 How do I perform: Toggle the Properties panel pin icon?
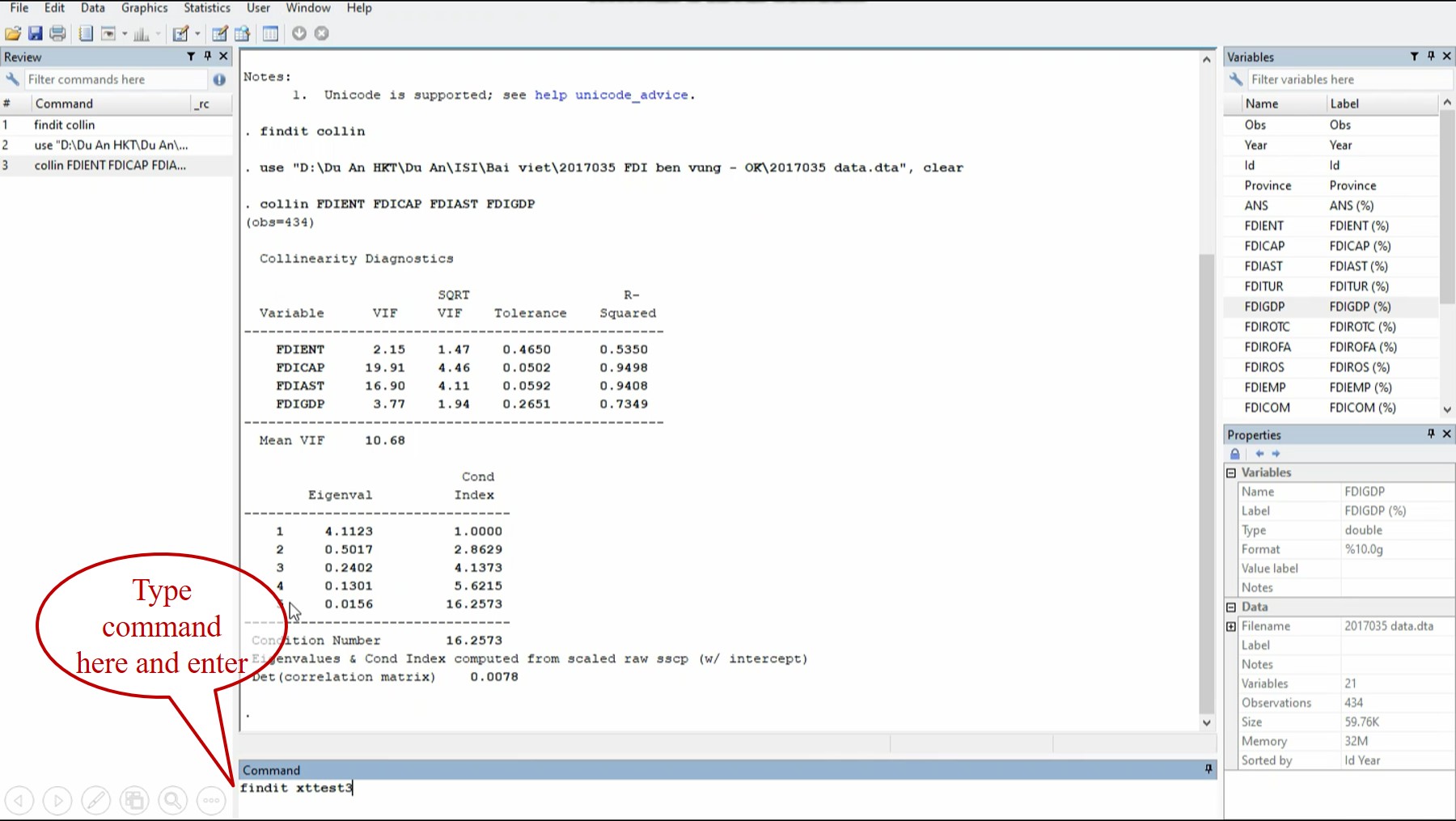coord(1431,434)
